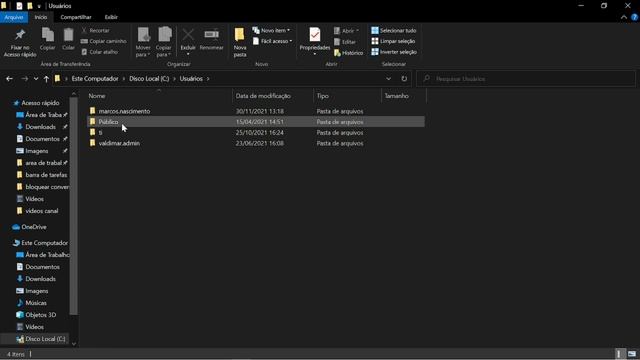Go up one folder level
This screenshot has height=360, width=640.
46,79
